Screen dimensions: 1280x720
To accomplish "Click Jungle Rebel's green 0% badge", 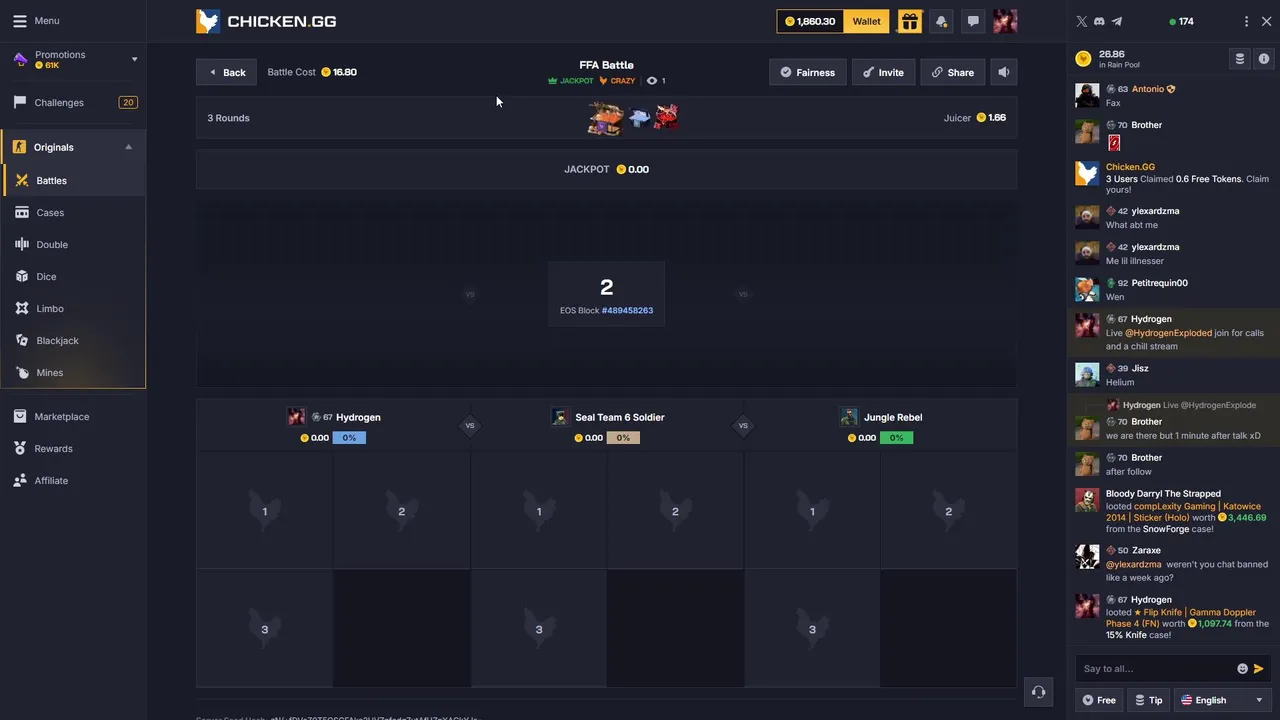I will pyautogui.click(x=896, y=438).
